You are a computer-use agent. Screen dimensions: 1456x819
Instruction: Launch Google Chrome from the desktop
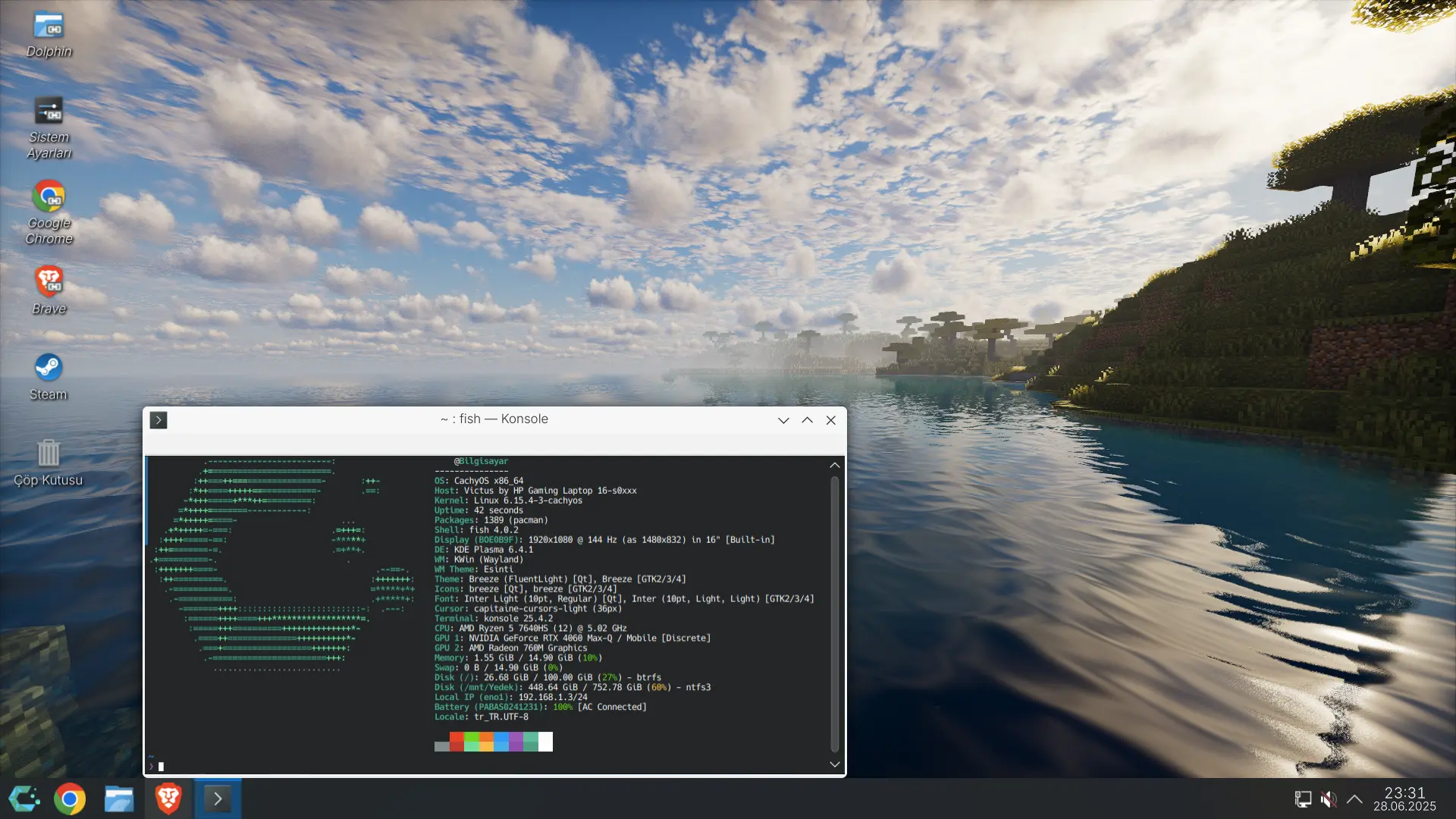(49, 213)
